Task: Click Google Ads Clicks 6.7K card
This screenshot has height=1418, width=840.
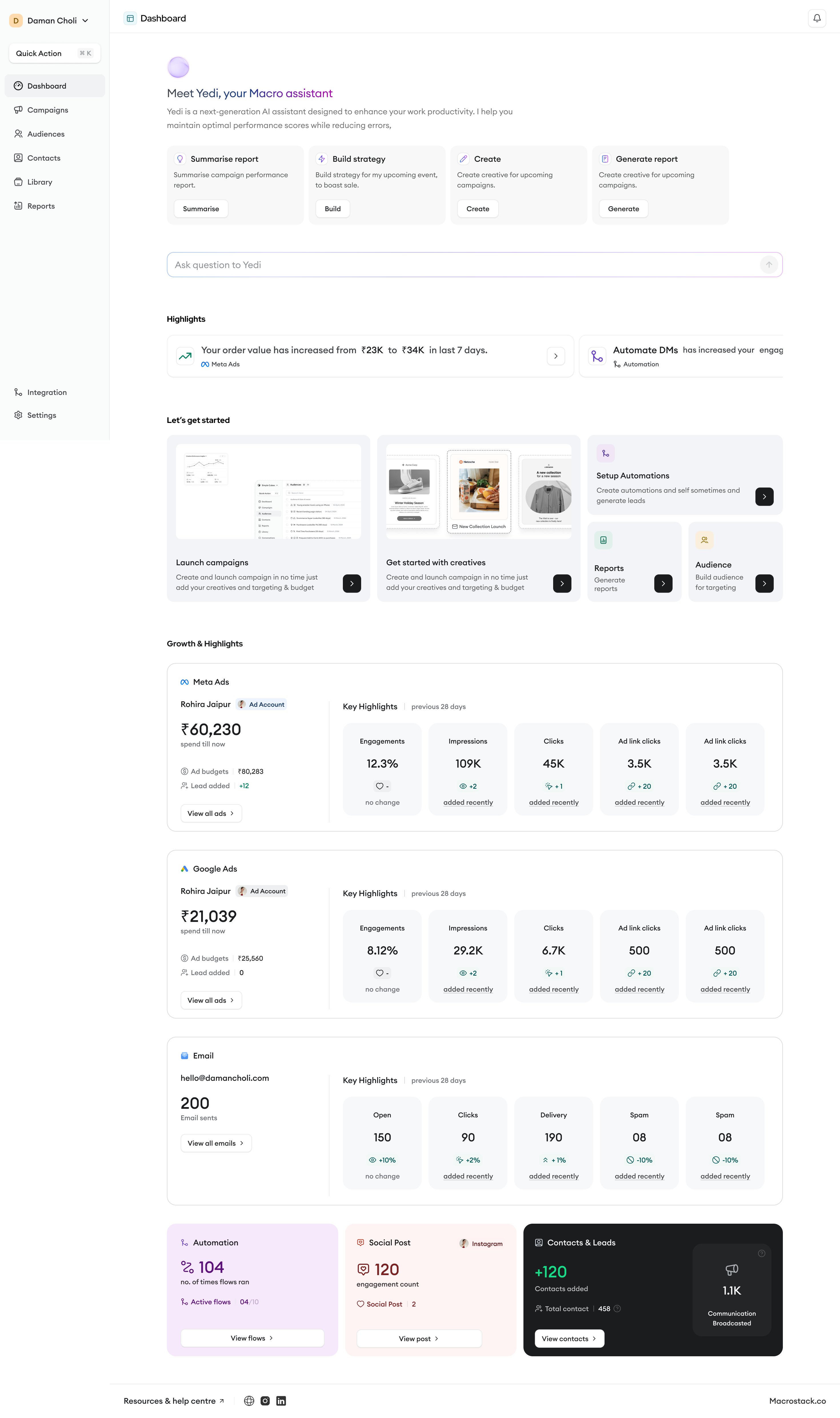Action: pyautogui.click(x=554, y=956)
